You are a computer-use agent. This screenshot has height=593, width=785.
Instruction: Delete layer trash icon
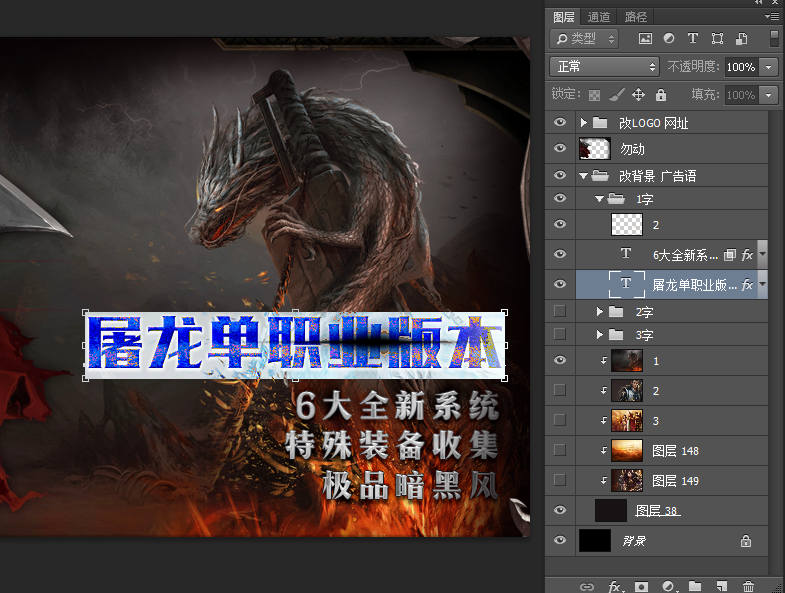748,586
